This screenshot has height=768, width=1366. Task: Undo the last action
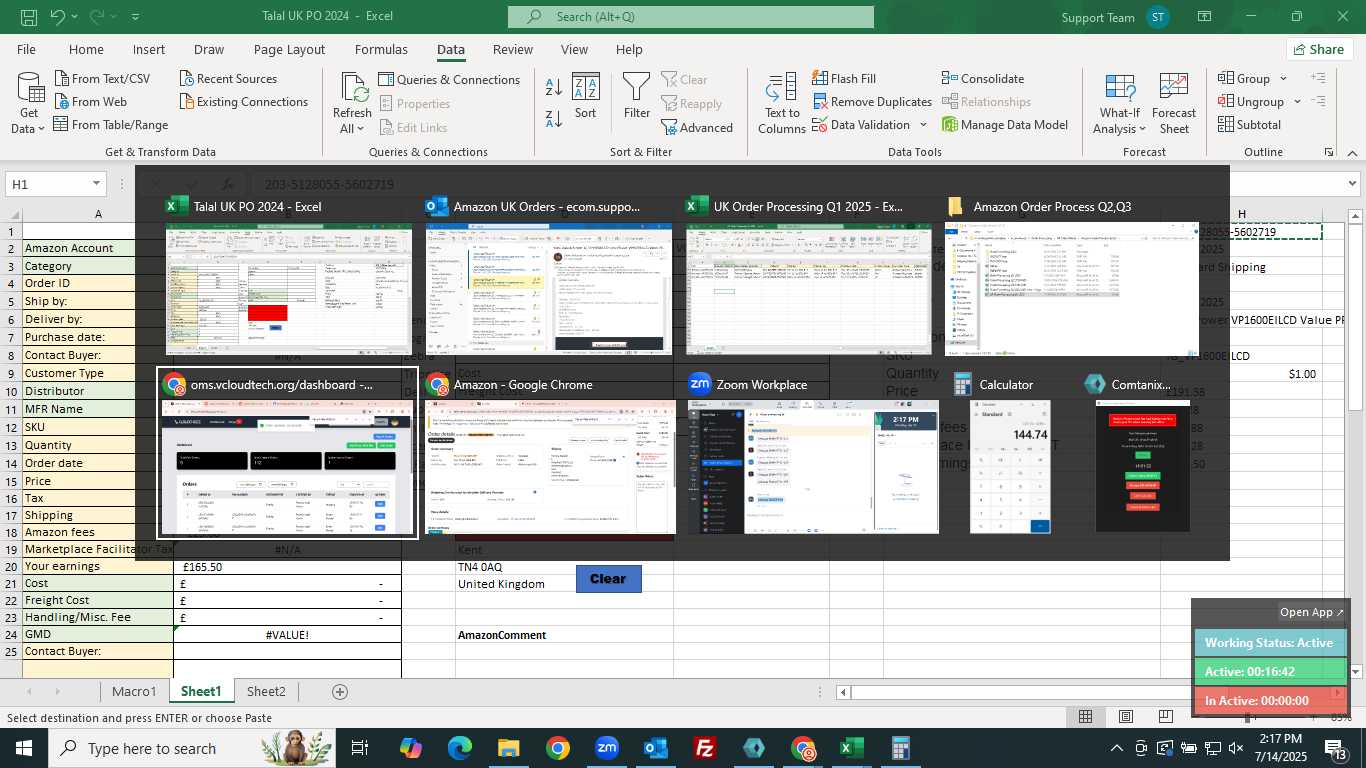tap(57, 17)
